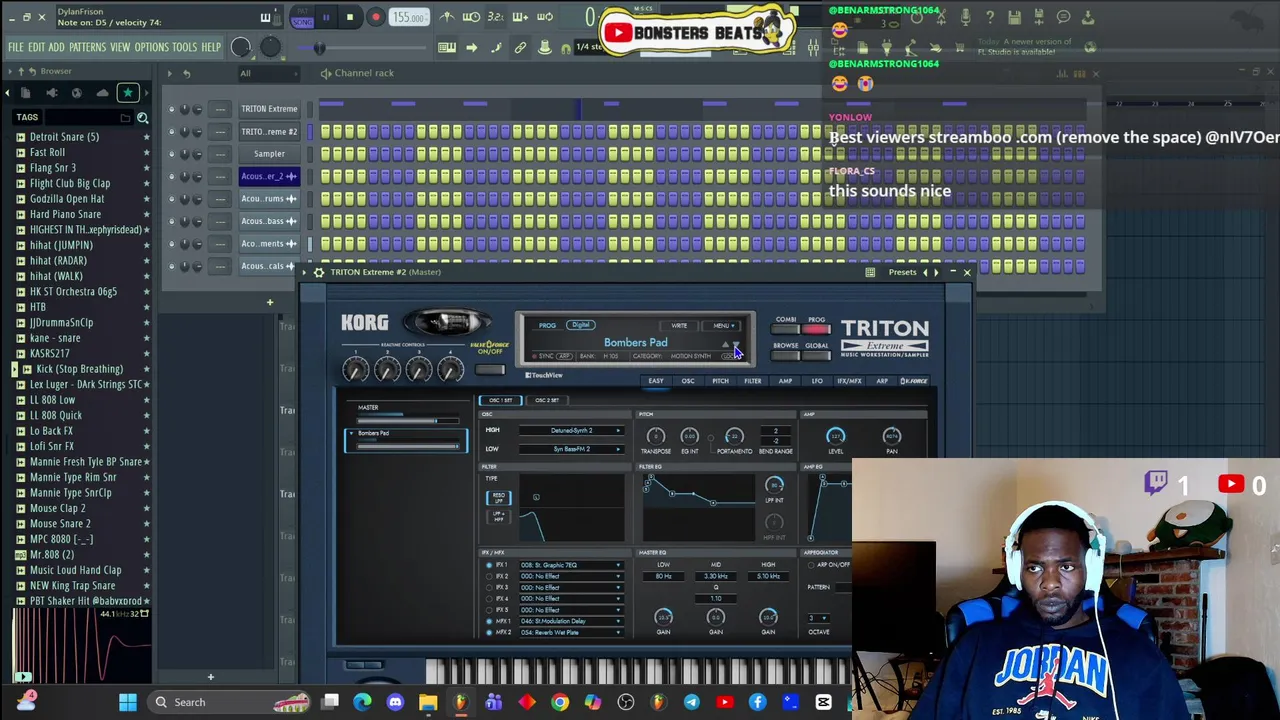Click the master pitch knob in toolbar

[x=270, y=47]
